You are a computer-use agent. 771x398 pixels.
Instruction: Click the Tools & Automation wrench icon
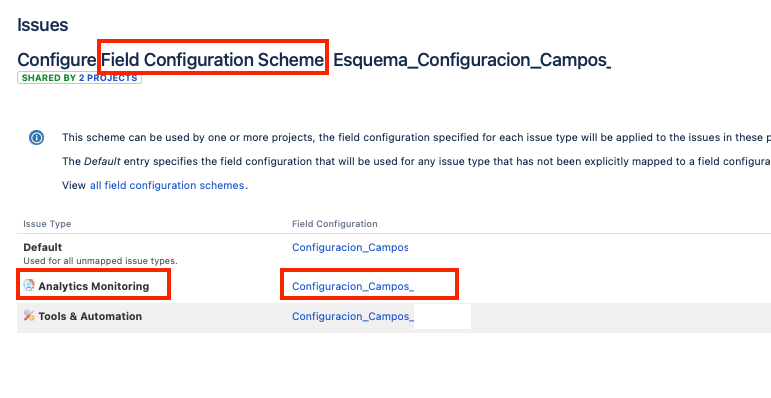tap(29, 315)
